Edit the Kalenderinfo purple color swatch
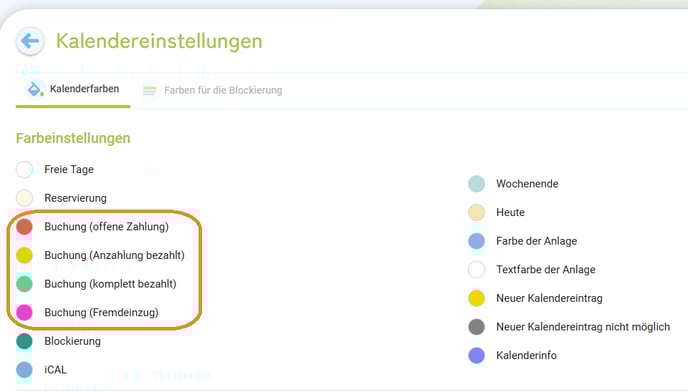Screen dimensions: 688x392 pos(476,355)
